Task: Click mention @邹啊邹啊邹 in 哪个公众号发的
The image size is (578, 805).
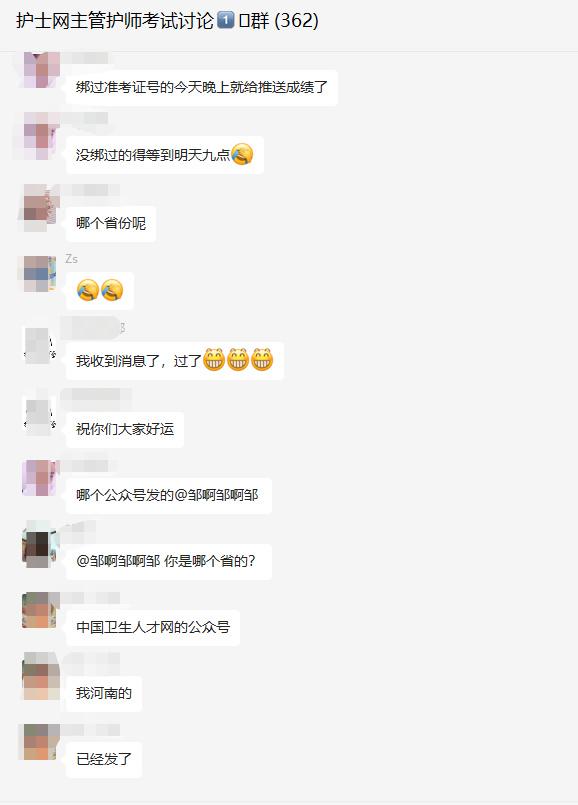Action: coord(216,495)
